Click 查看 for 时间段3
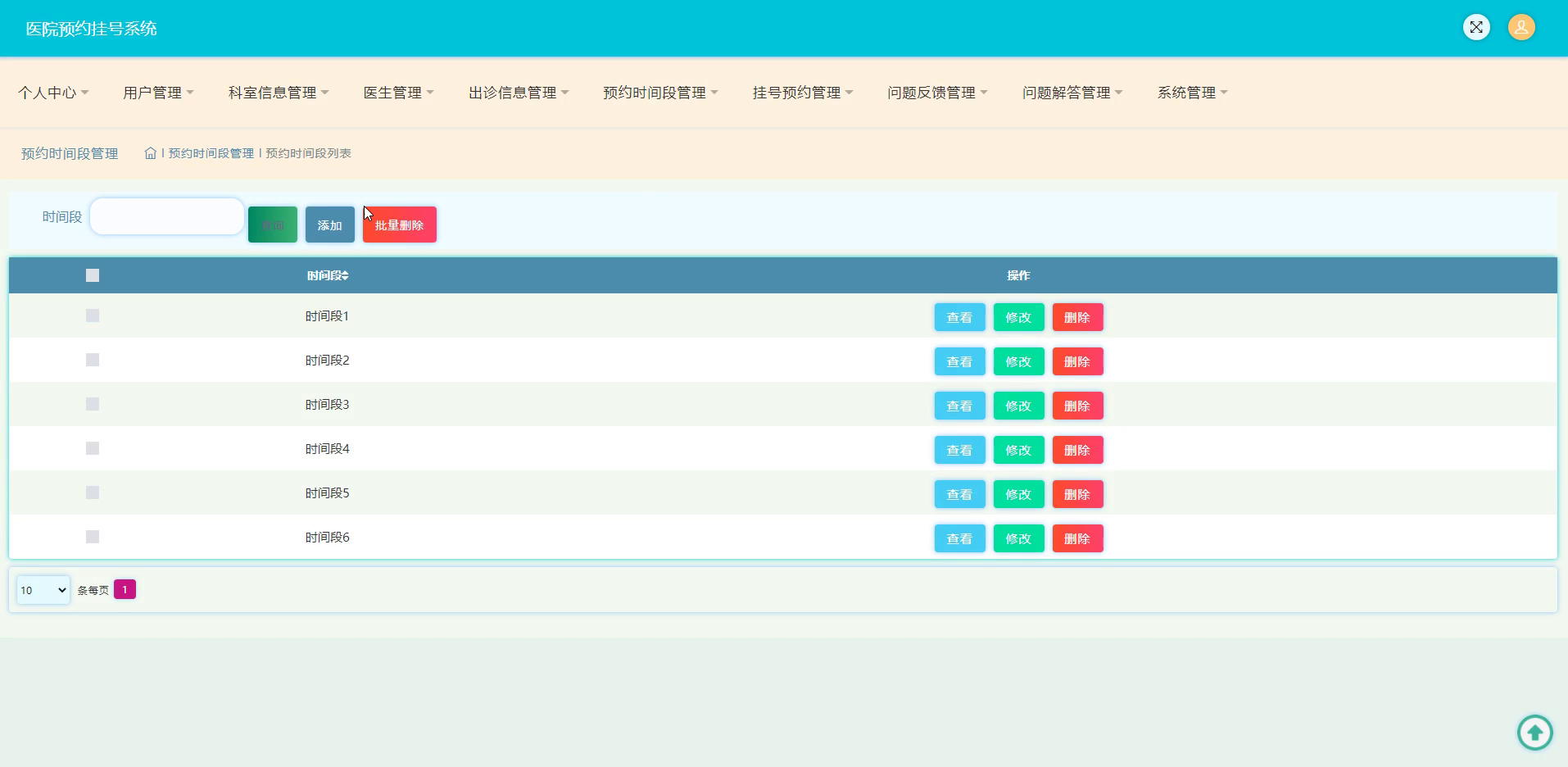The image size is (1568, 767). (x=959, y=406)
